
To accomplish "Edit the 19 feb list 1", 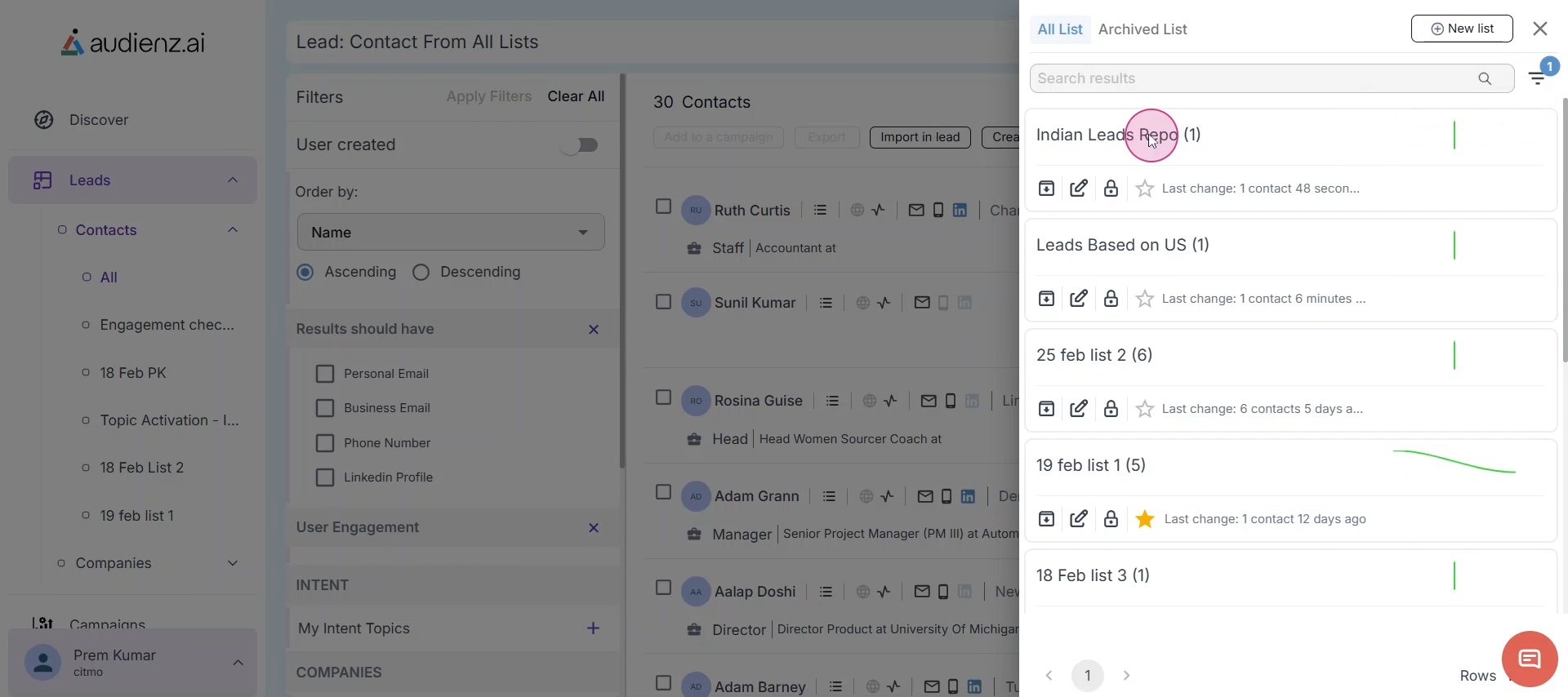I will point(1079,519).
